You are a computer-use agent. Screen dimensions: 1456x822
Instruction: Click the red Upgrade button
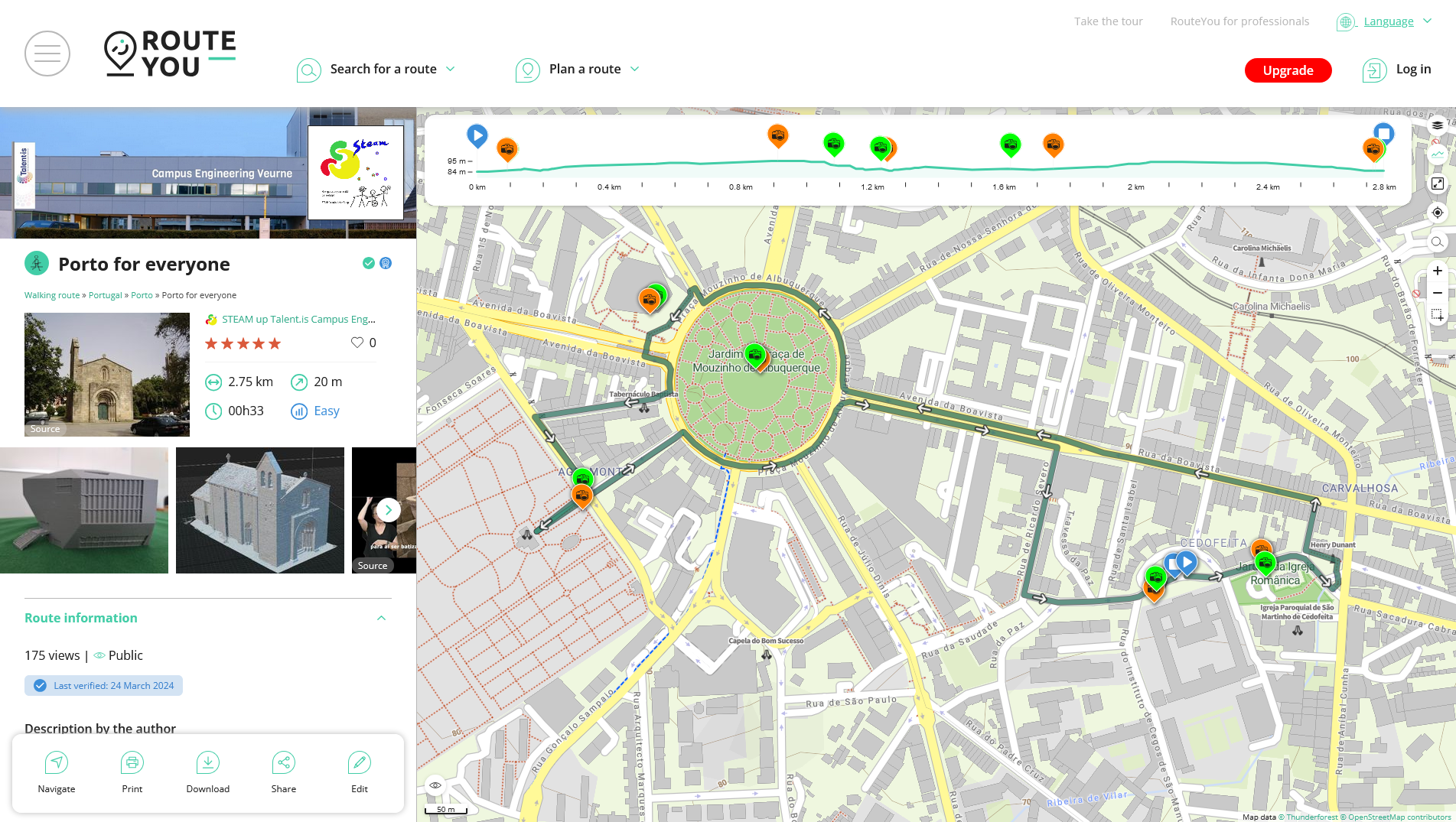tap(1288, 70)
